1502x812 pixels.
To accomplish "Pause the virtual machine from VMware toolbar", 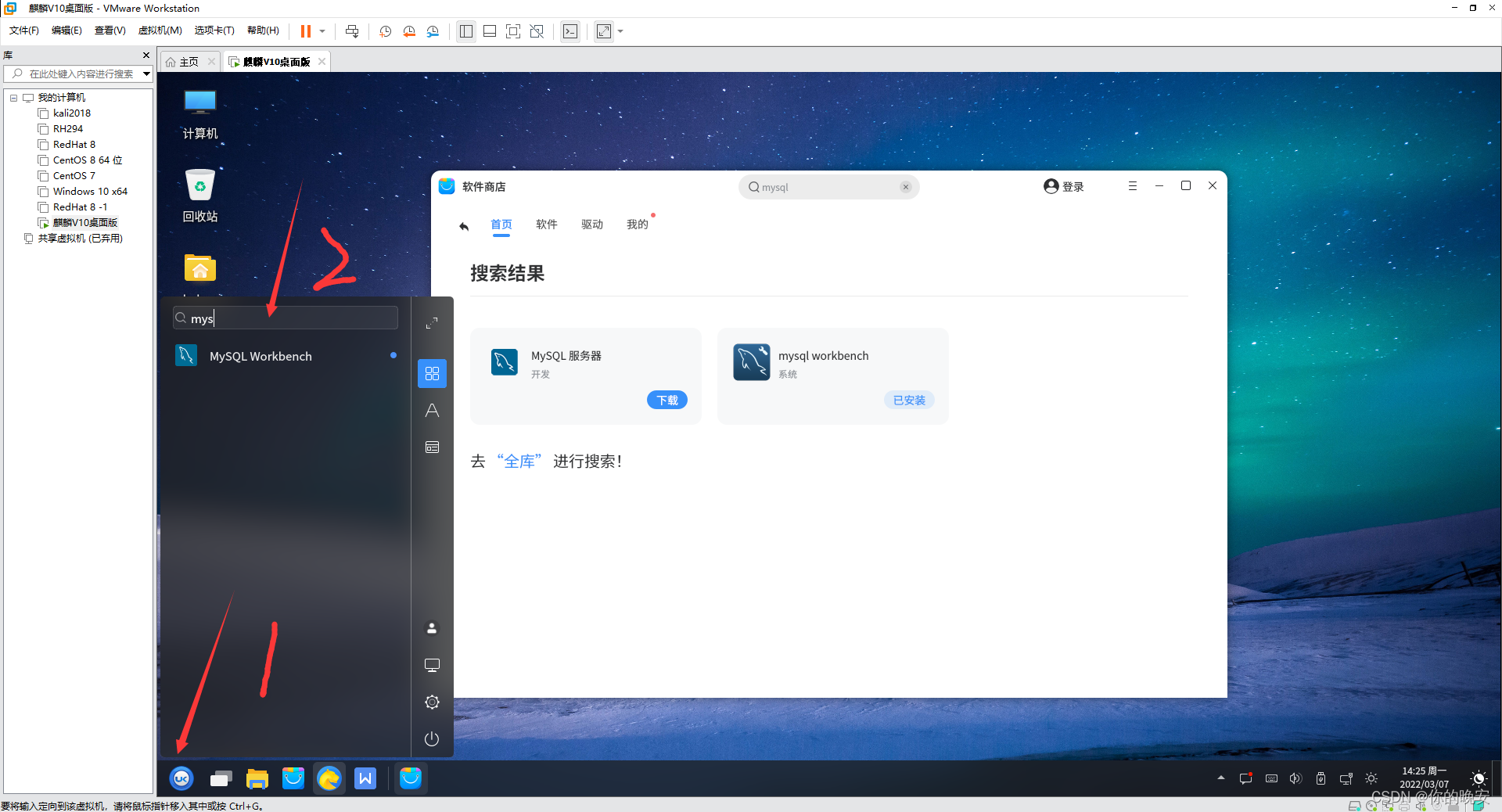I will click(x=306, y=31).
